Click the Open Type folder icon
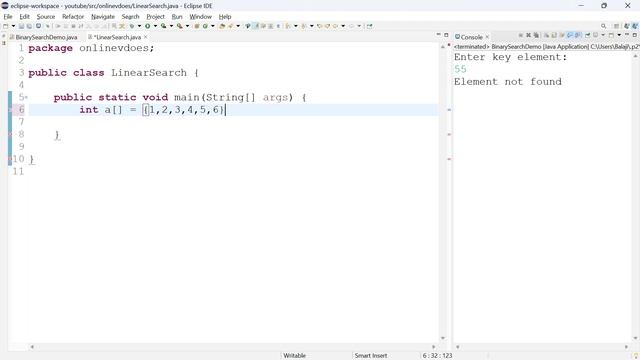 (x=222, y=26)
